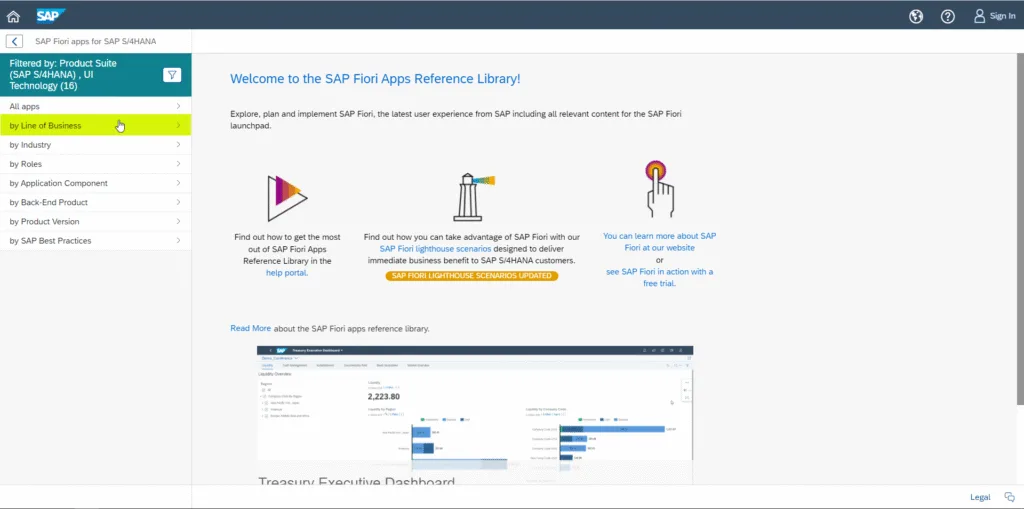Expand the All apps chevron

178,106
